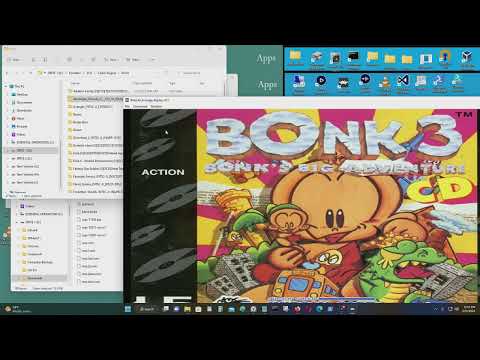Open the emulator Command menu

pos(140,106)
